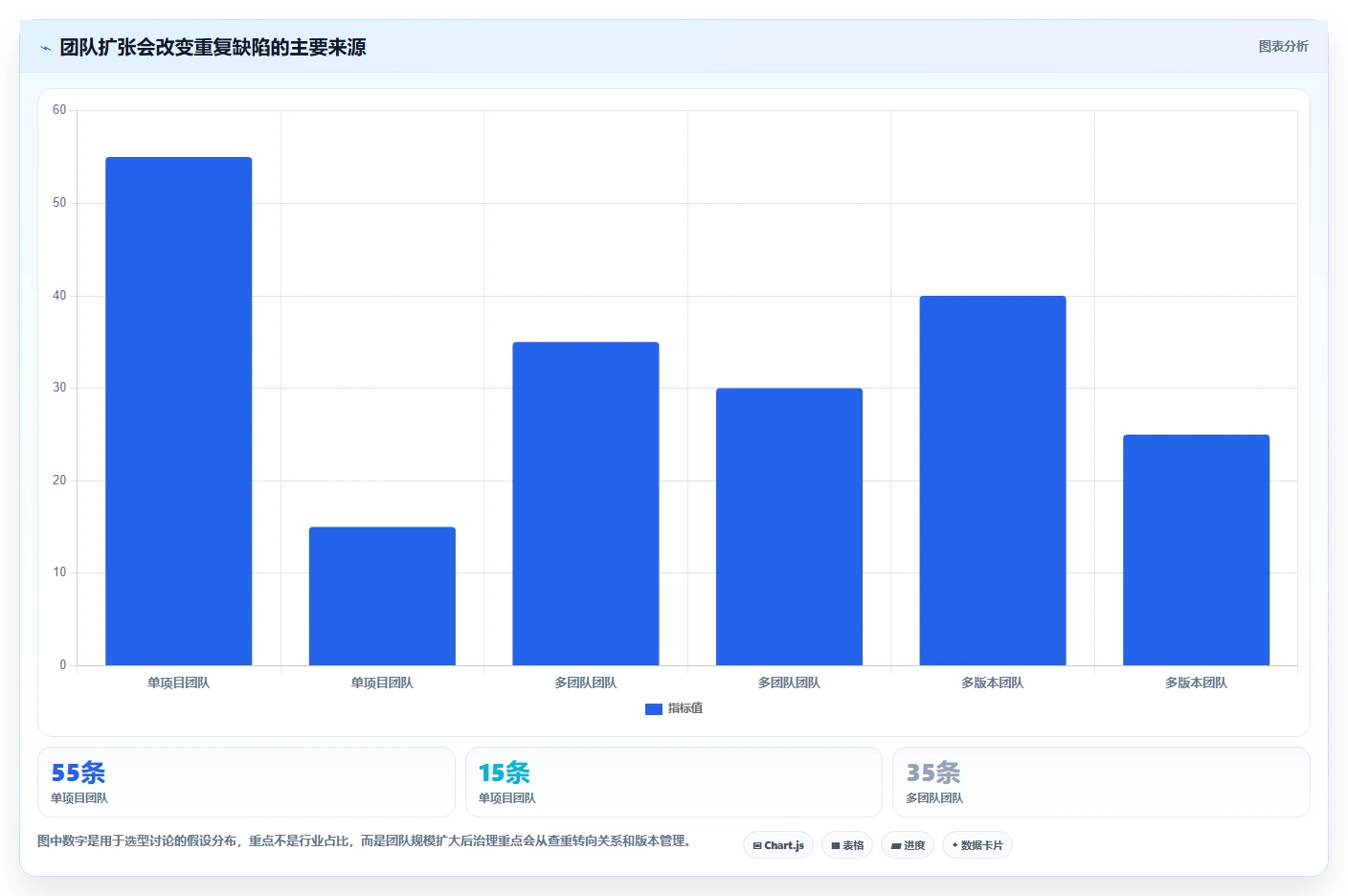Click the y-axis label 60
Screen dimensions: 1348x896
[59, 110]
